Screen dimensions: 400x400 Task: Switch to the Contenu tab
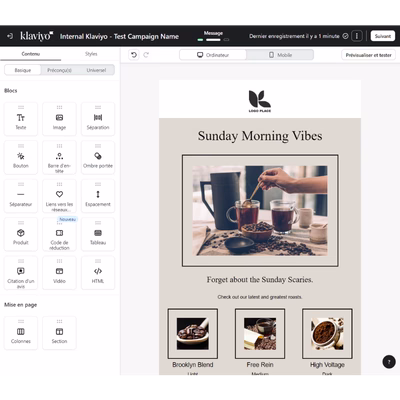click(31, 54)
